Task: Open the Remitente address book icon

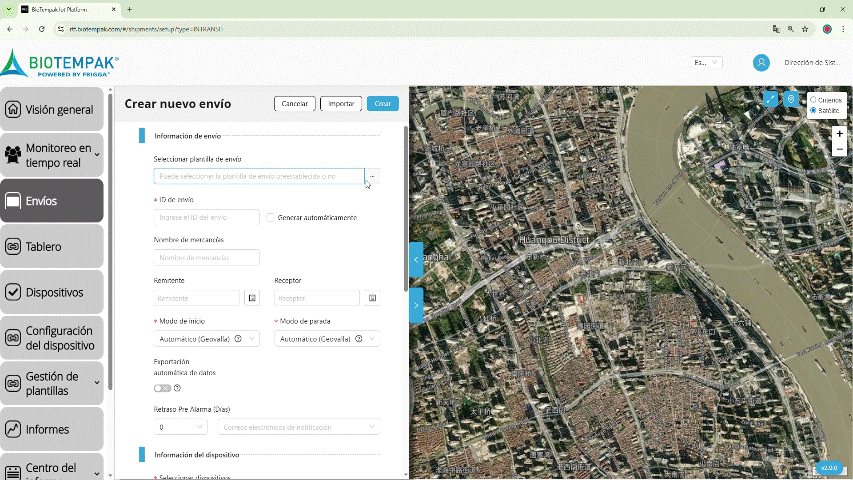Action: [x=252, y=298]
